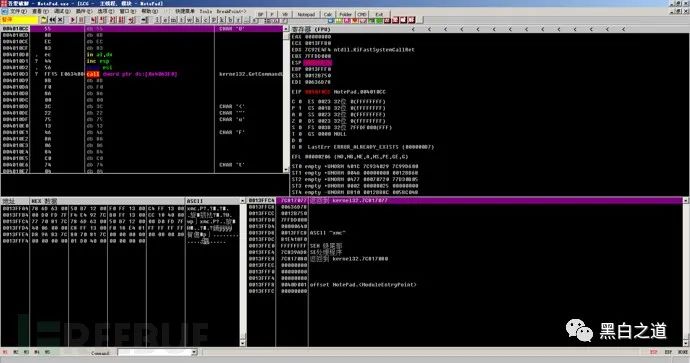Open the 文件 (File) menu
Image resolution: width=690 pixels, height=363 pixels.
pyautogui.click(x=18, y=11)
